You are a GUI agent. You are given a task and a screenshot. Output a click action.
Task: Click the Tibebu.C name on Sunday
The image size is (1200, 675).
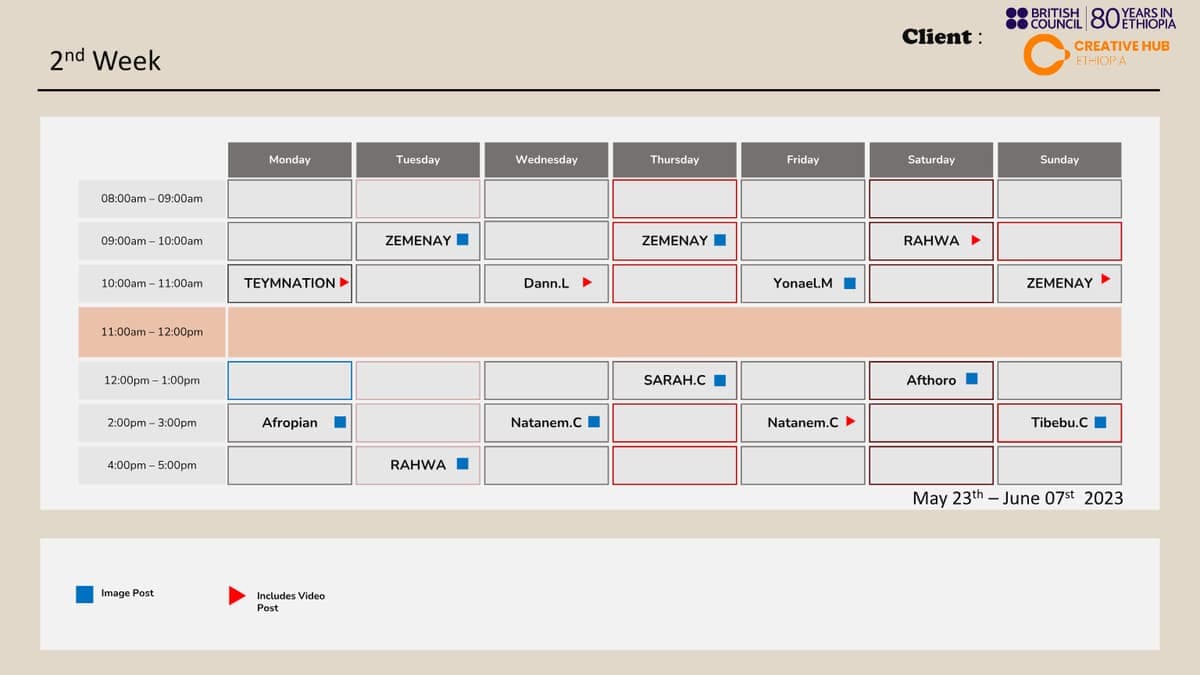point(1059,422)
